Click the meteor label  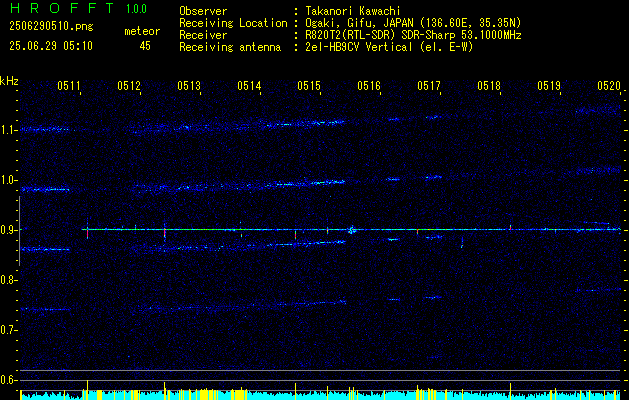click(x=142, y=31)
